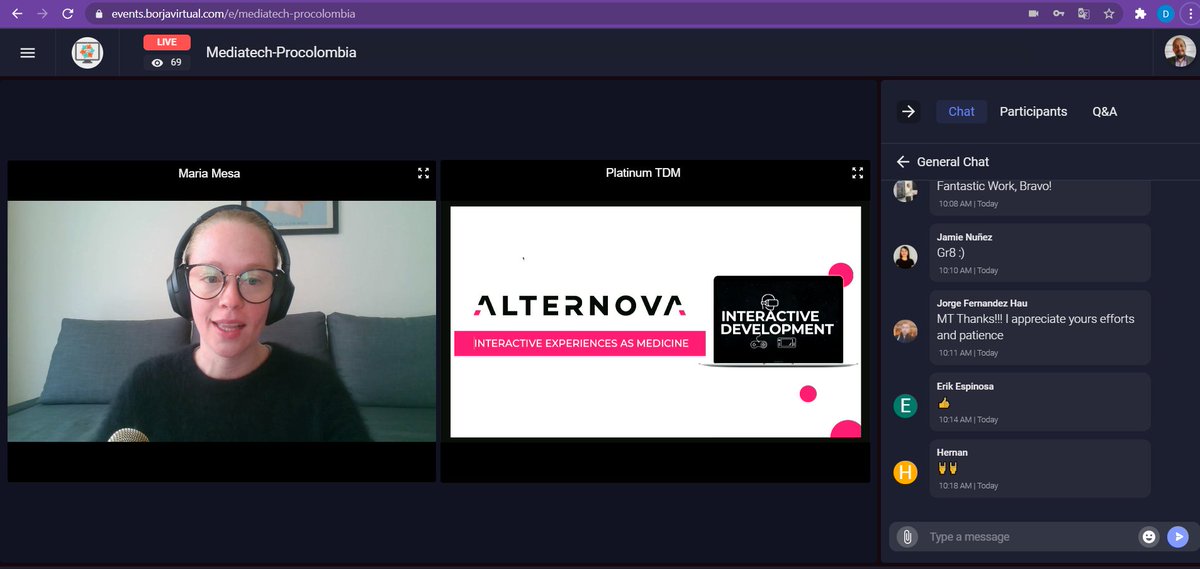Open the Chrome three-dot menu
The height and width of the screenshot is (569, 1200).
click(1188, 14)
